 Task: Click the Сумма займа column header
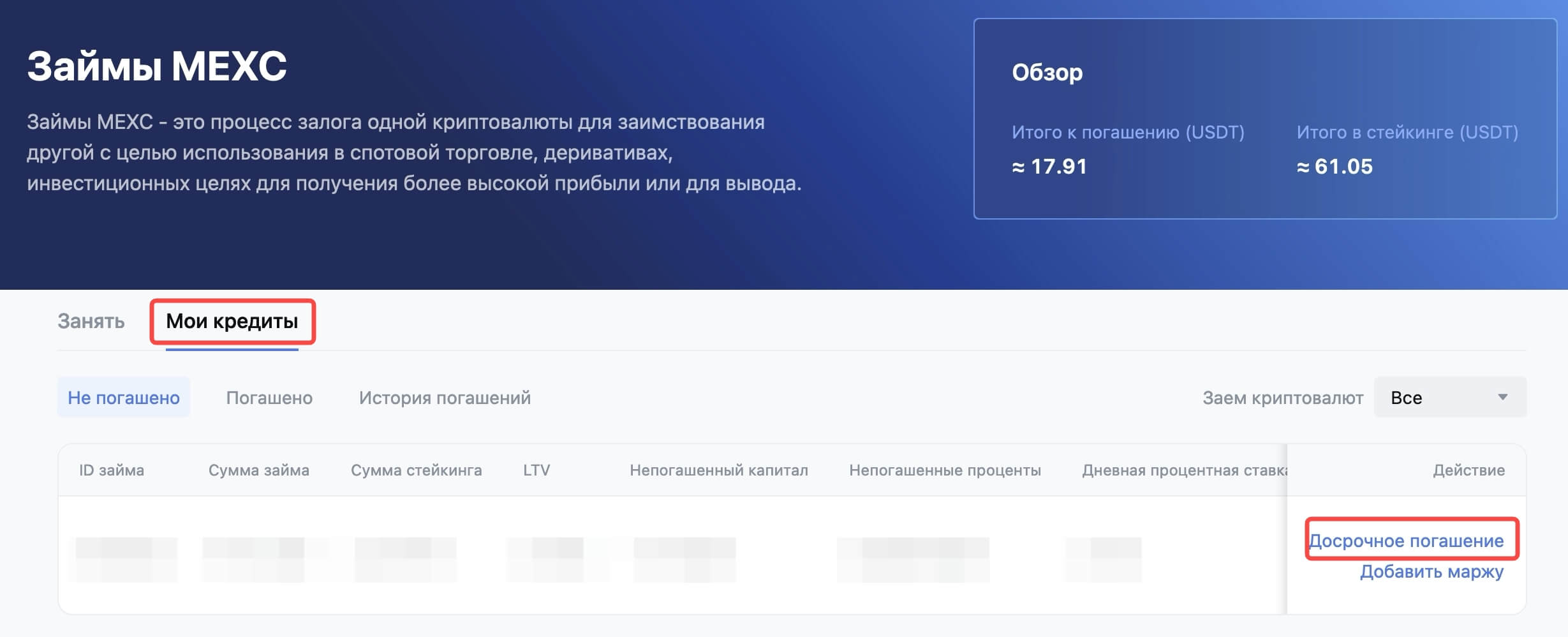pos(258,470)
